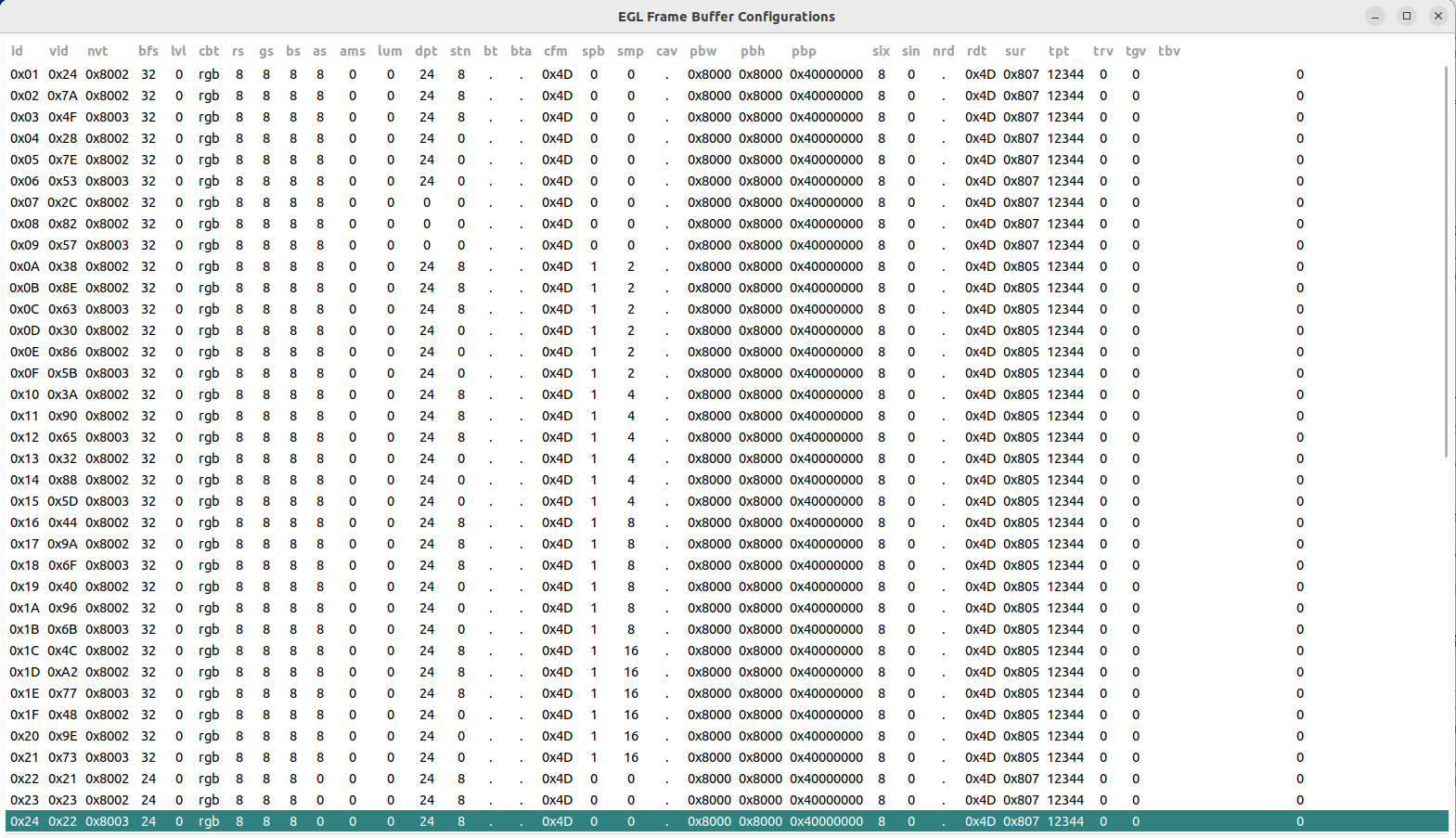This screenshot has height=838, width=1456.
Task: Click the pbp column header
Action: [x=804, y=51]
